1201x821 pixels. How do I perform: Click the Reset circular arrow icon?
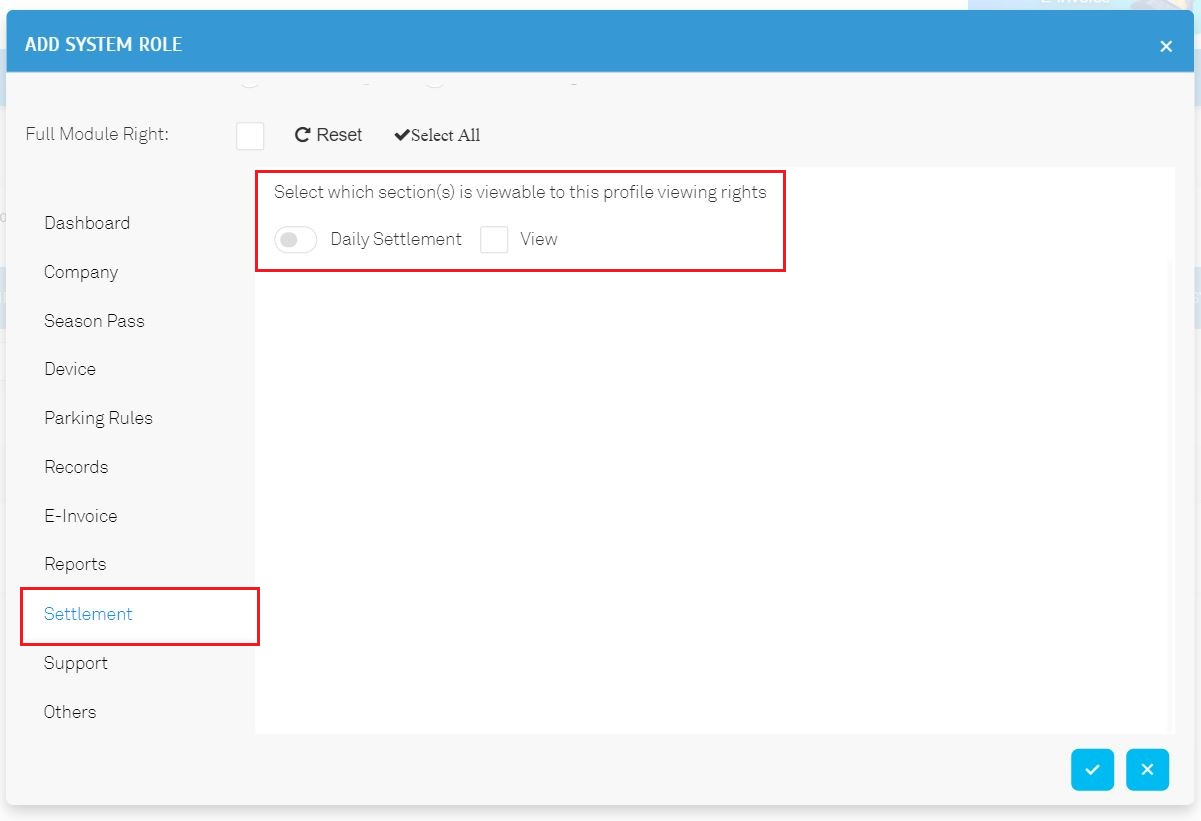click(x=302, y=135)
